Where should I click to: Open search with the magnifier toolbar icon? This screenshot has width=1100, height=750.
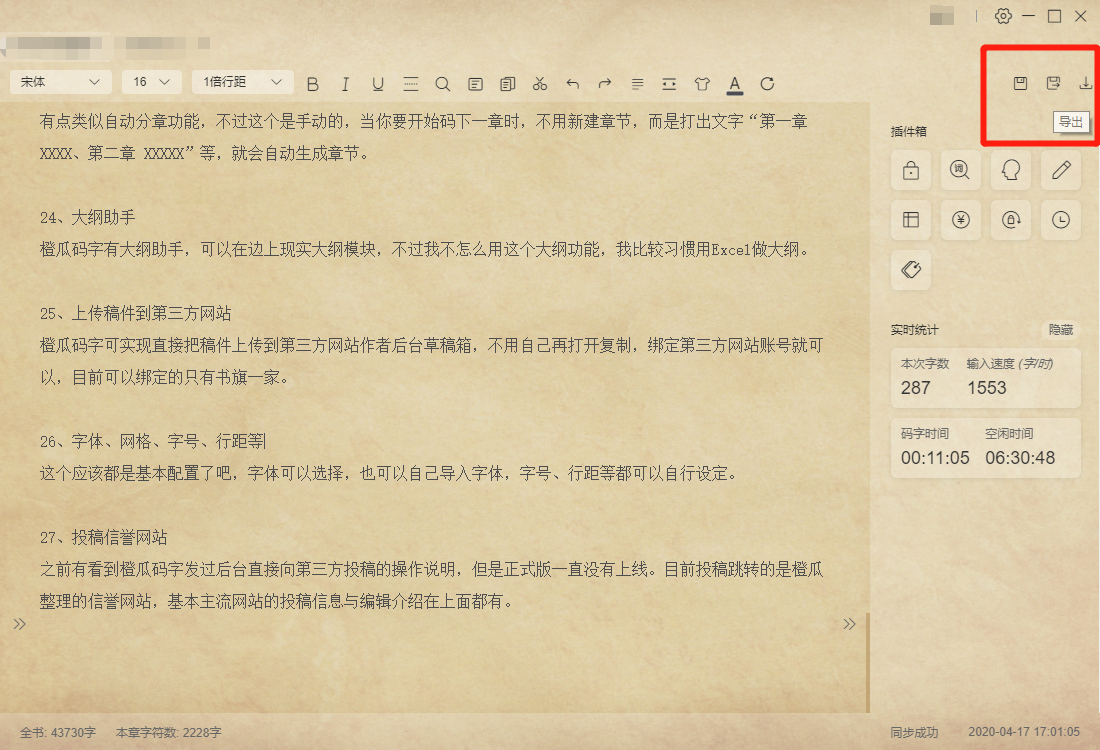[x=443, y=84]
